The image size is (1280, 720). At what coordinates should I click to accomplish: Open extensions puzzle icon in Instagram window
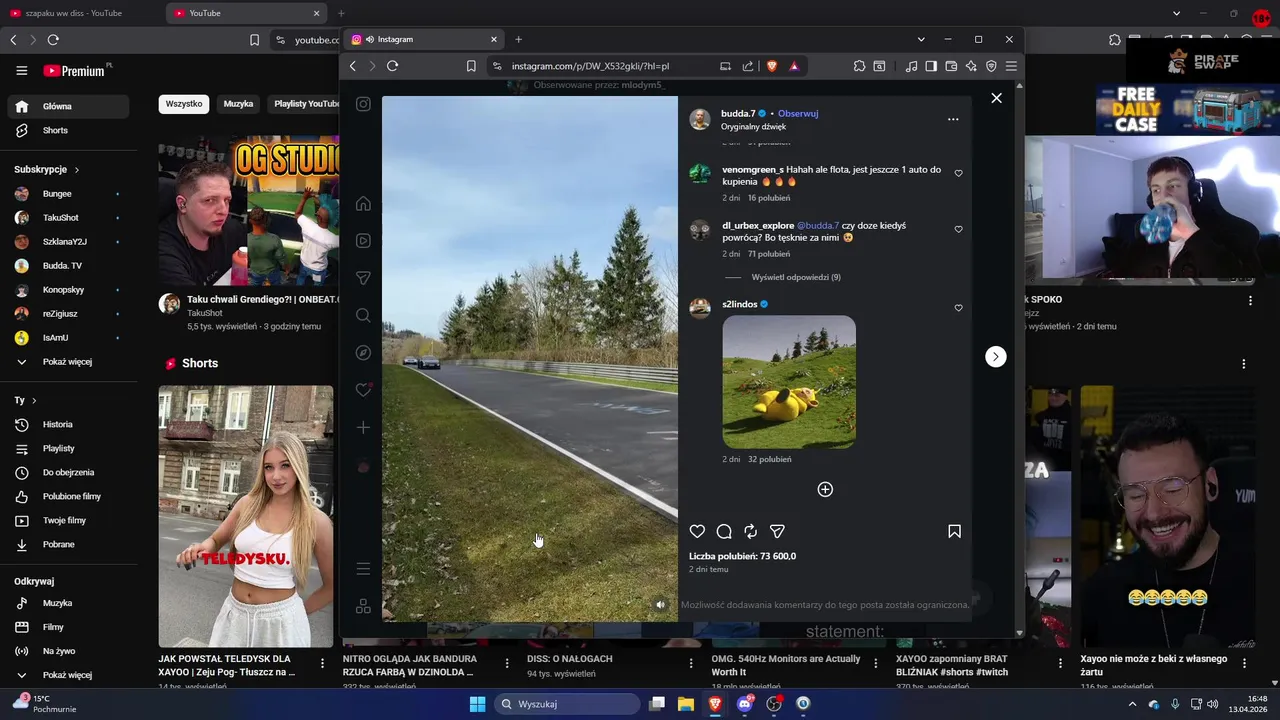(x=859, y=66)
